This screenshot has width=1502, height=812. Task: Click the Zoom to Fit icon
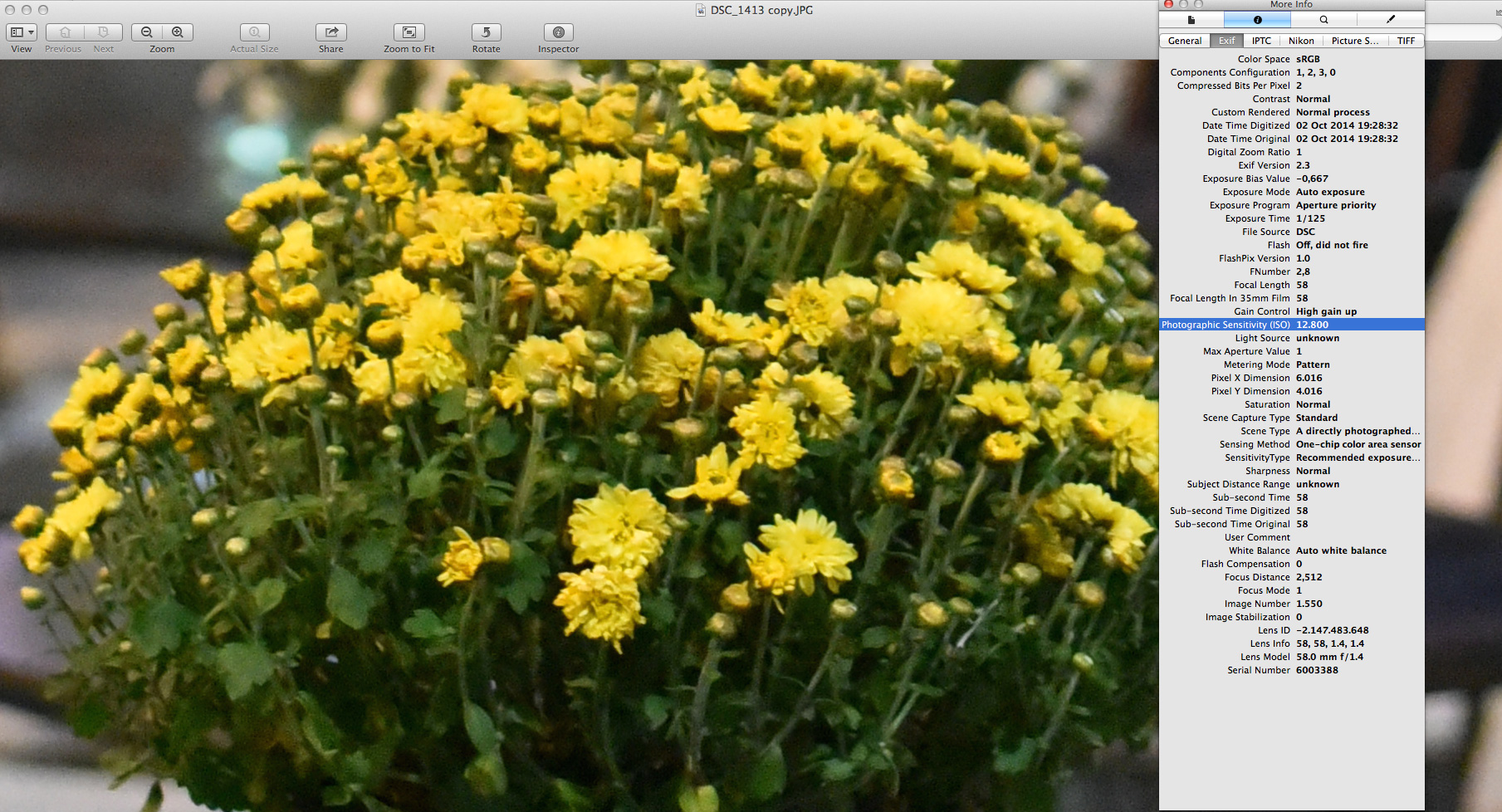tap(409, 32)
